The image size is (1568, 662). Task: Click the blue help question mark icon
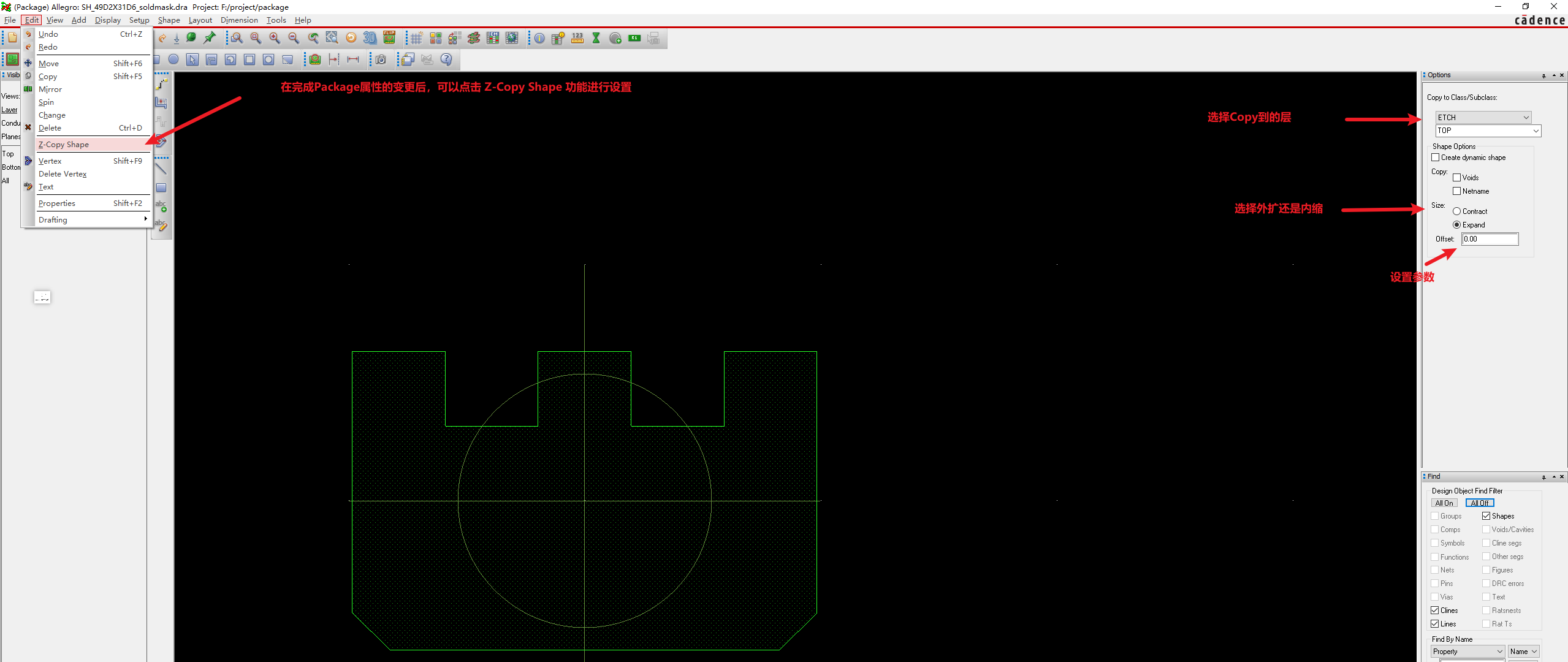tap(446, 59)
